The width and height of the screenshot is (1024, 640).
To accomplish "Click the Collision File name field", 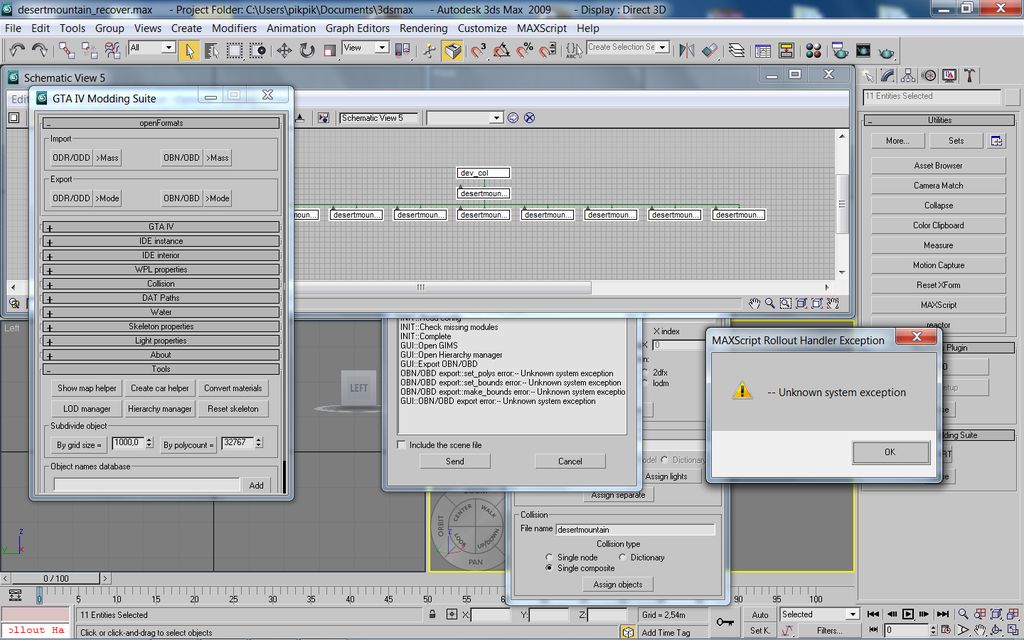I will click(x=635, y=530).
